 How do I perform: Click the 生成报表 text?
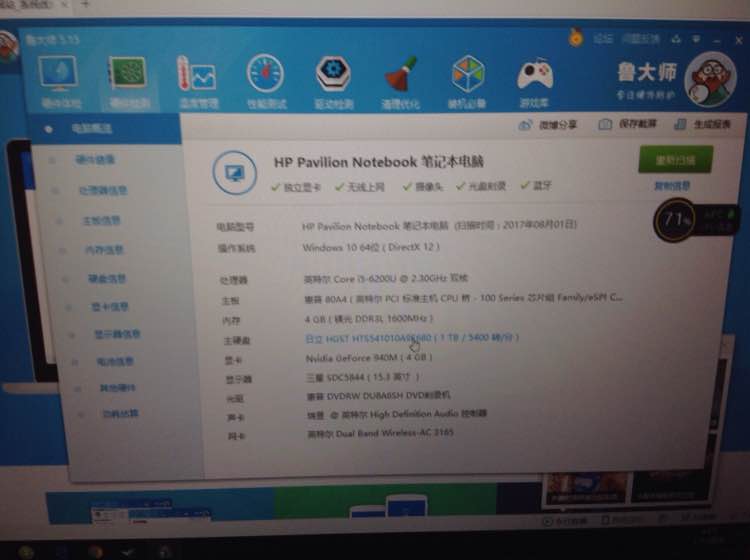click(x=712, y=124)
